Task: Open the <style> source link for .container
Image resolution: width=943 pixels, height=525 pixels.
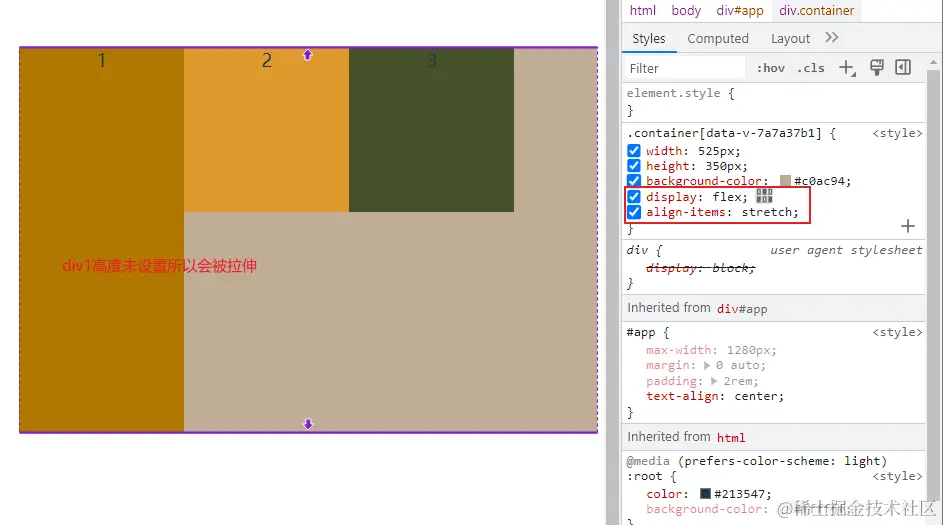Action: [897, 134]
